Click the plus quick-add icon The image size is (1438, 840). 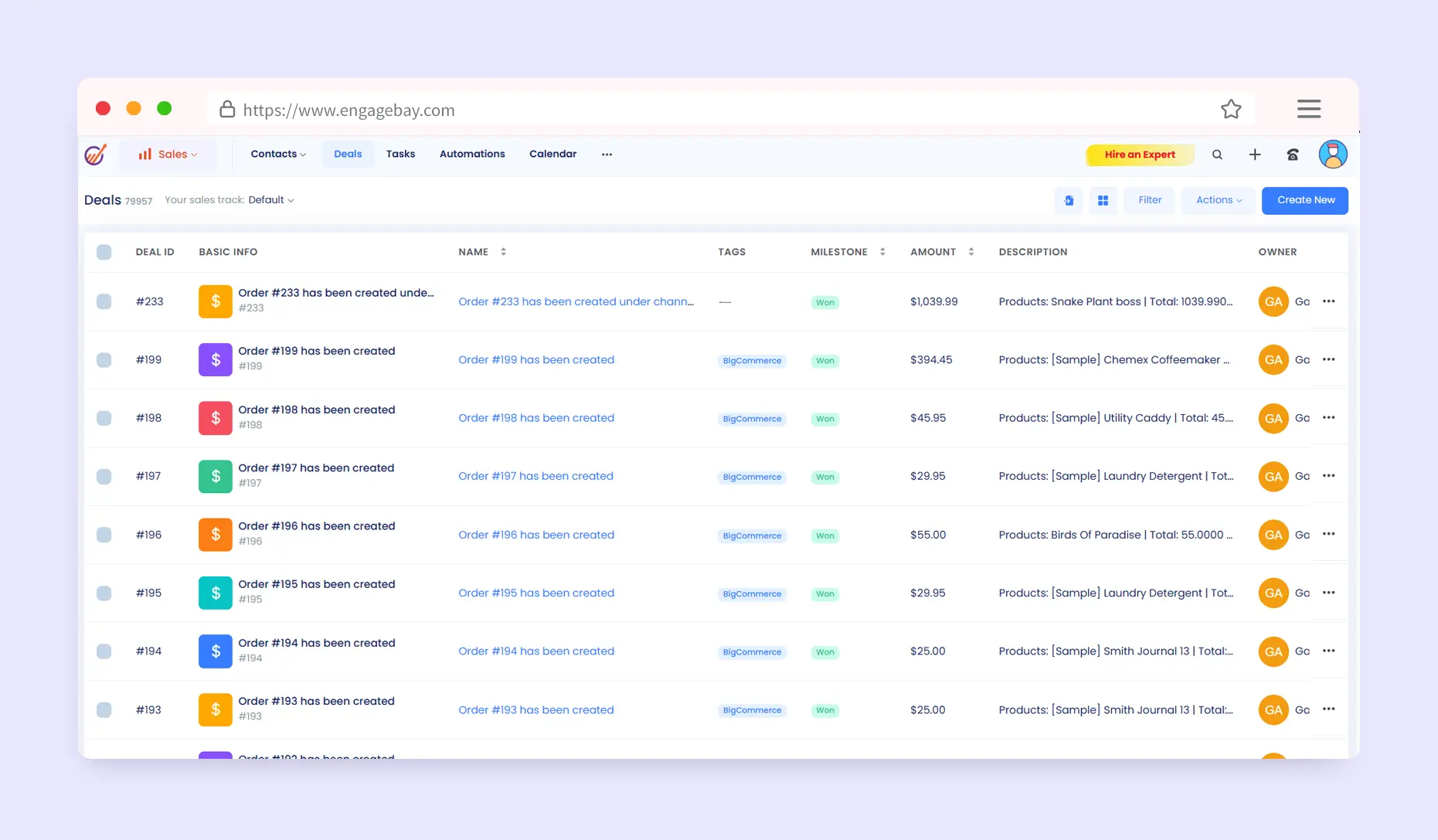[1255, 155]
